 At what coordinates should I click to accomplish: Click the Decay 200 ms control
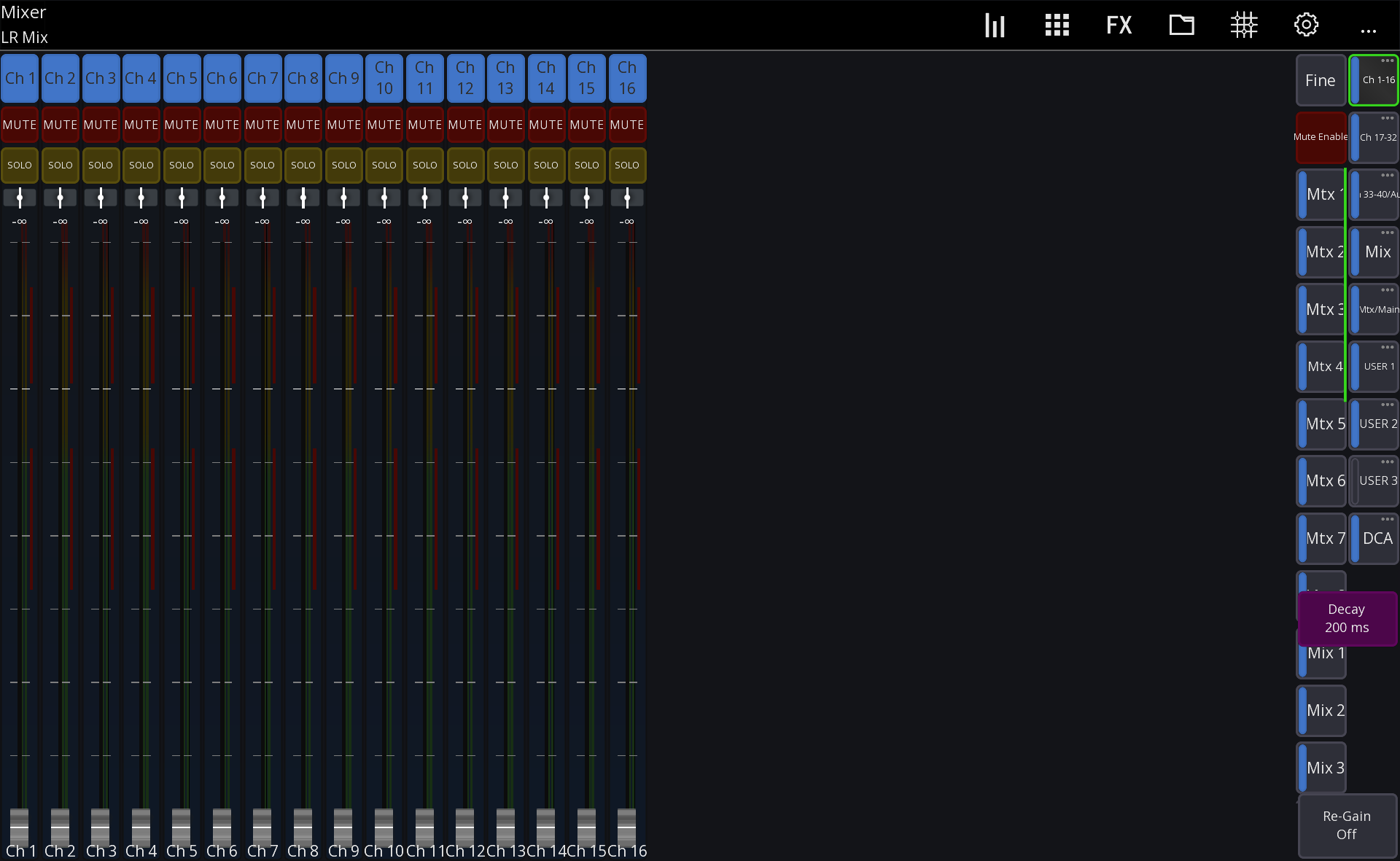[x=1347, y=618]
